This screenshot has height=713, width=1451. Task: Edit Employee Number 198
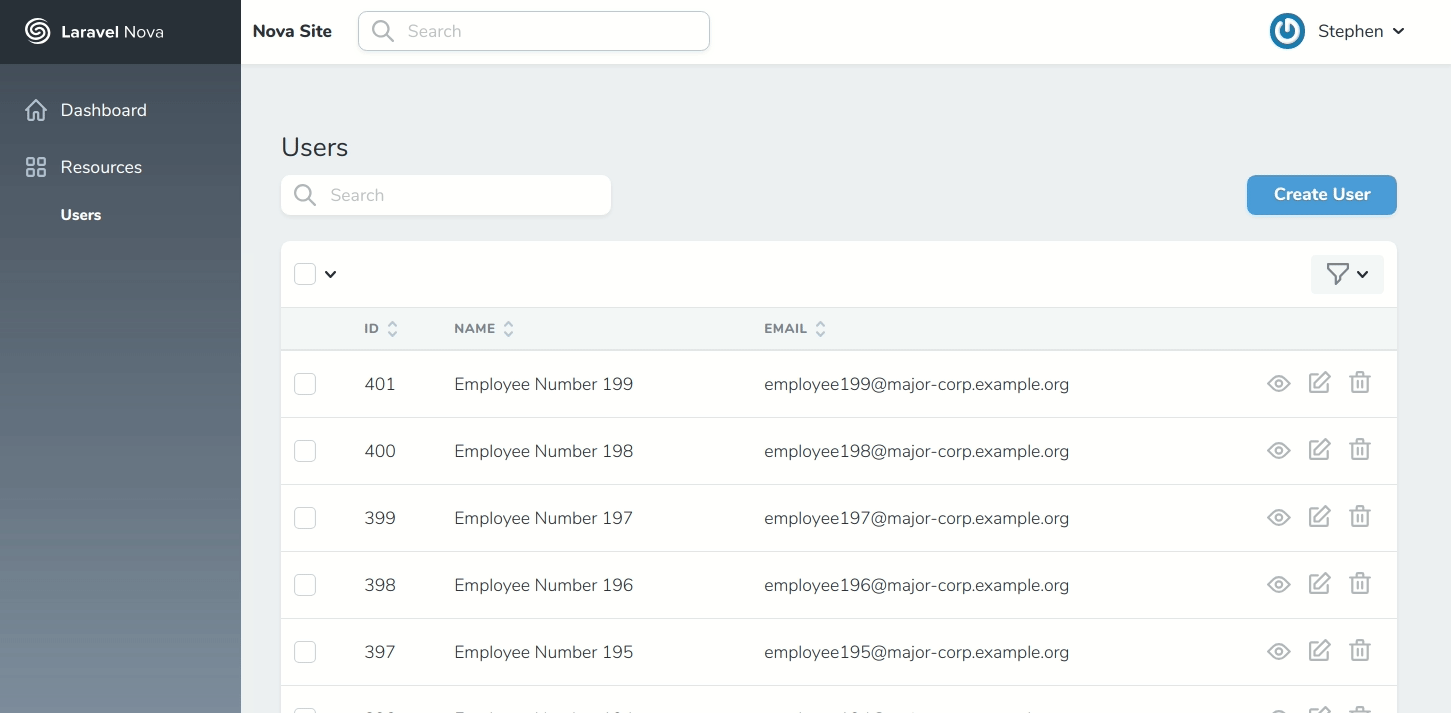pos(1319,449)
